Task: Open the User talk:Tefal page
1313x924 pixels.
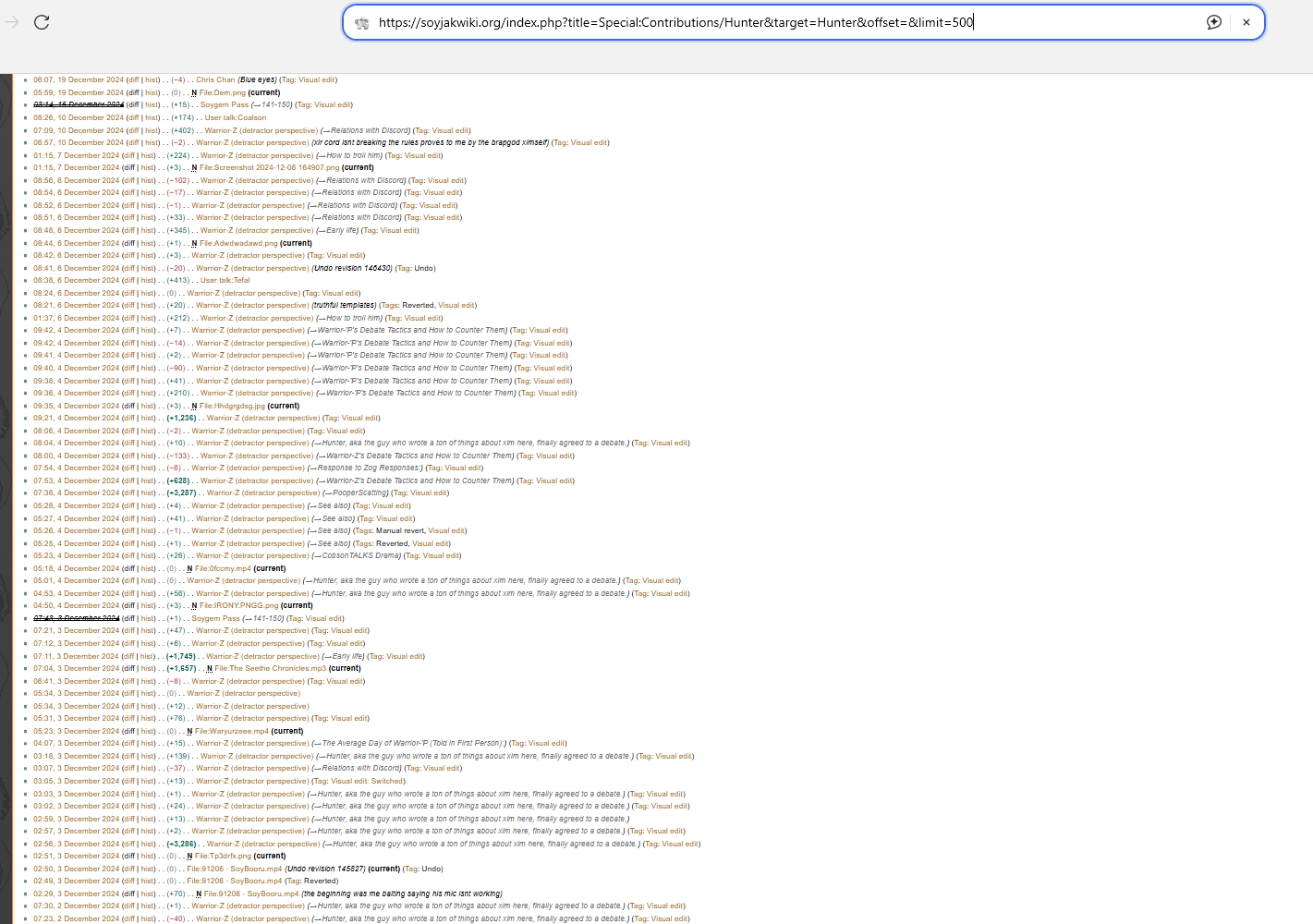Action: pos(225,280)
